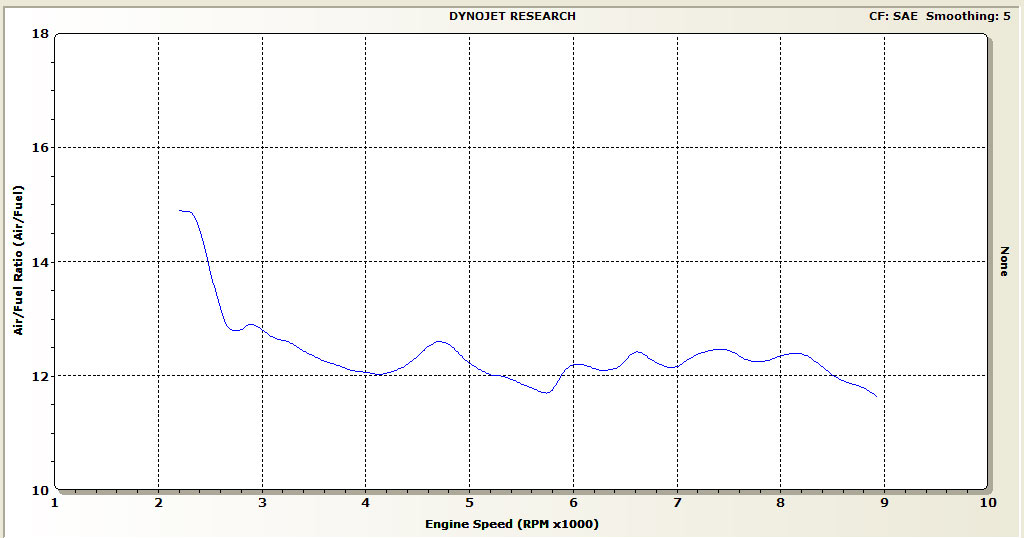Click the x-axis tick label 5
1024x538 pixels.
(469, 504)
